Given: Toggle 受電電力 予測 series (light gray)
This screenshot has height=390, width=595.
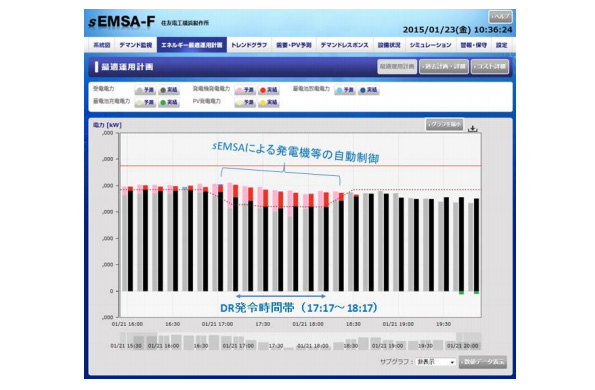Looking at the screenshot, I should (145, 90).
